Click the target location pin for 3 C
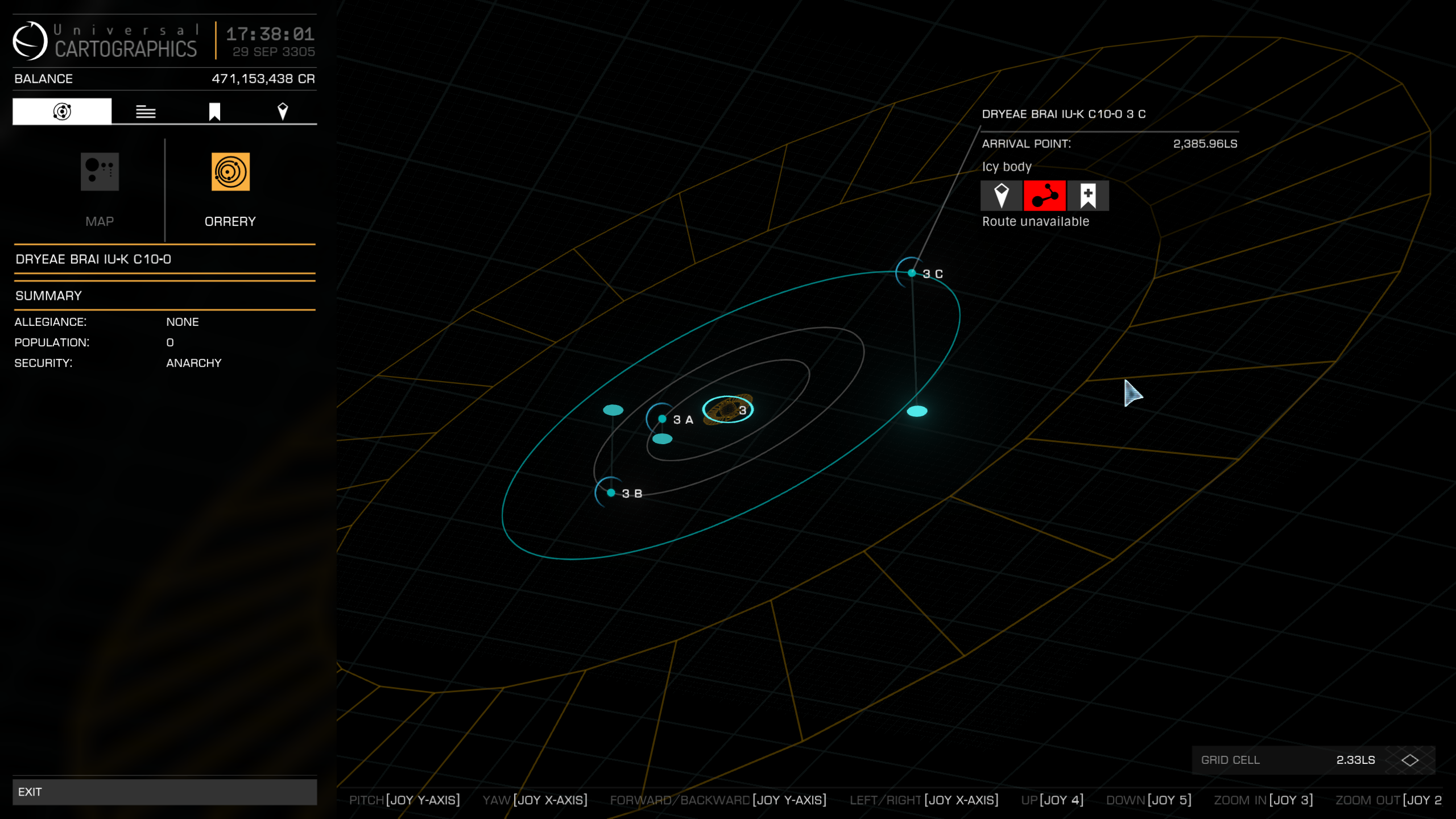This screenshot has height=819, width=1456. coord(1002,196)
